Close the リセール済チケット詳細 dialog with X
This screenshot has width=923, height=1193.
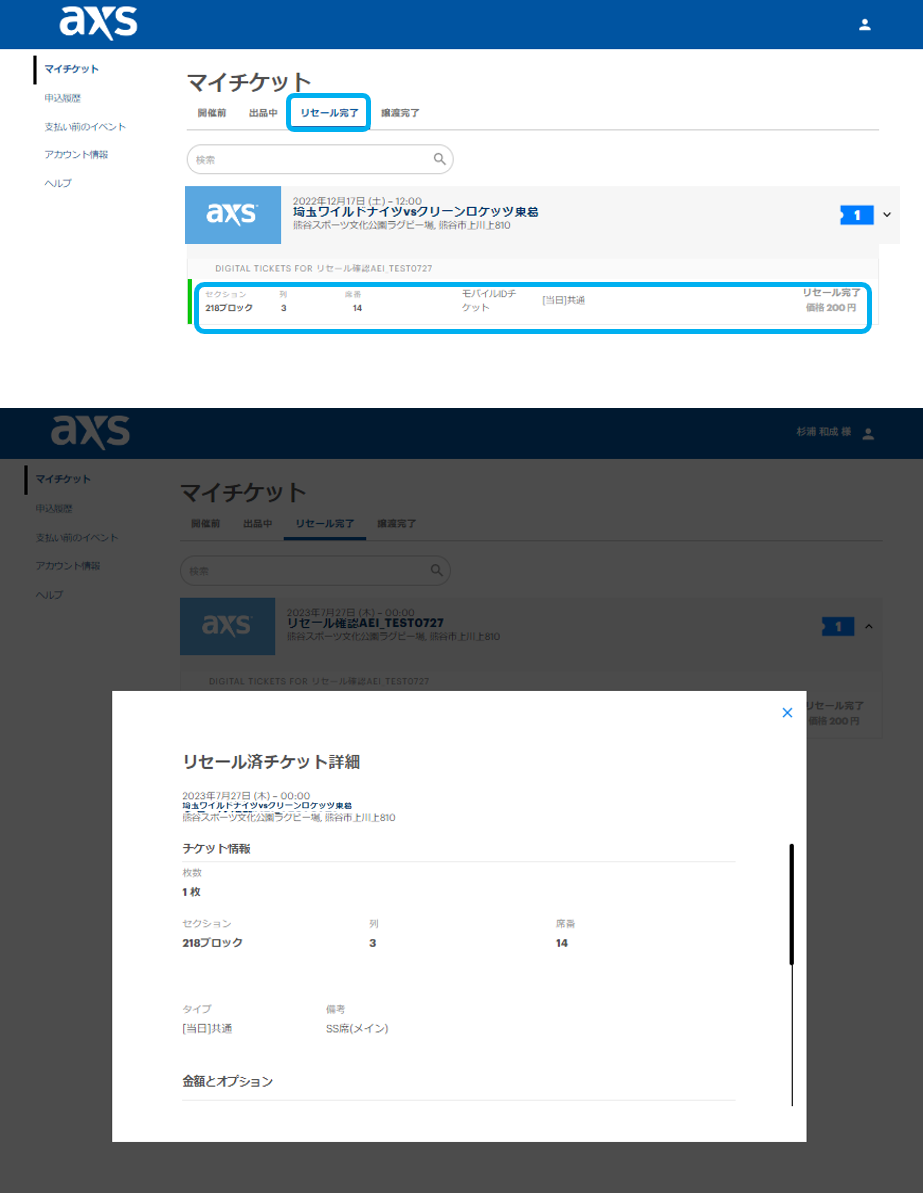[787, 713]
